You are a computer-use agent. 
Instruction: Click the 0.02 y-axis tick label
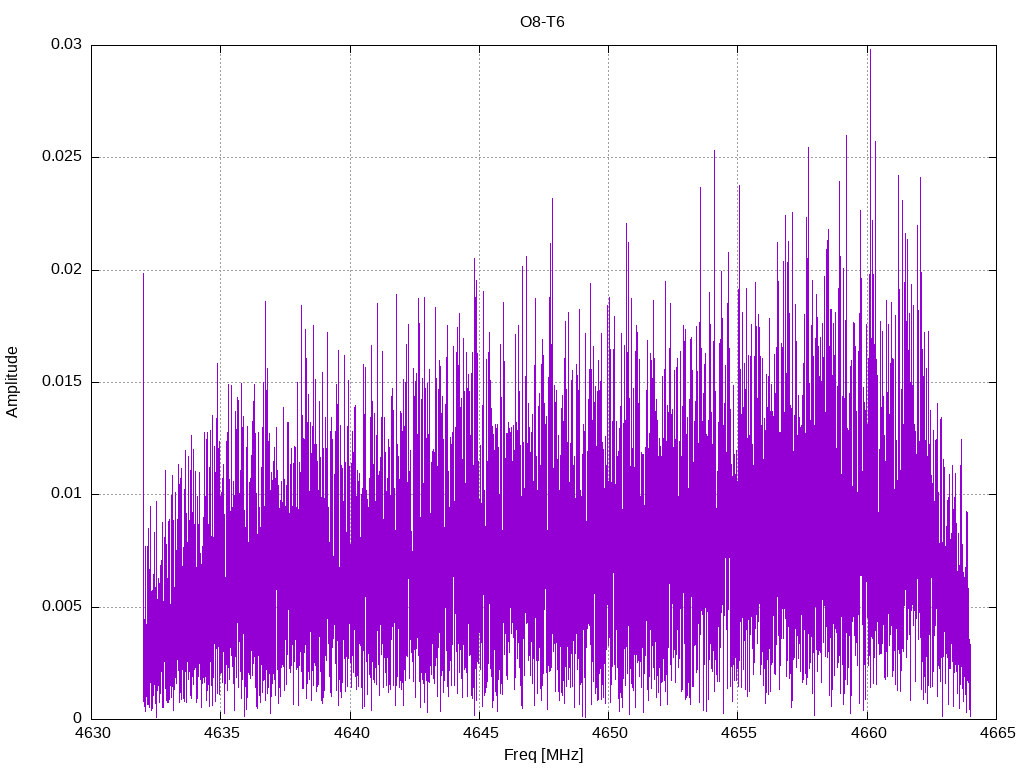click(x=67, y=269)
